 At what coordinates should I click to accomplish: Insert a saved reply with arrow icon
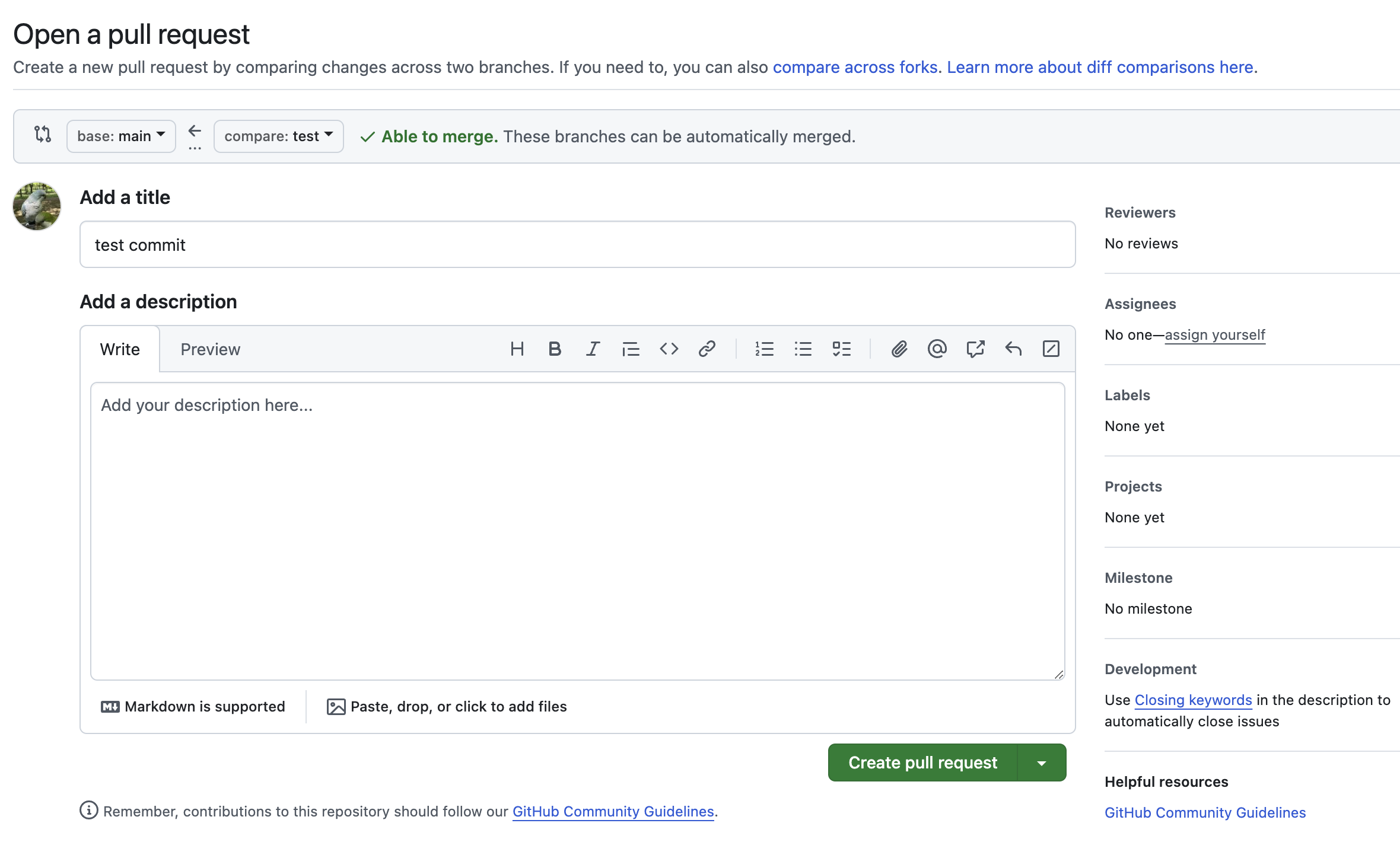pos(1013,349)
